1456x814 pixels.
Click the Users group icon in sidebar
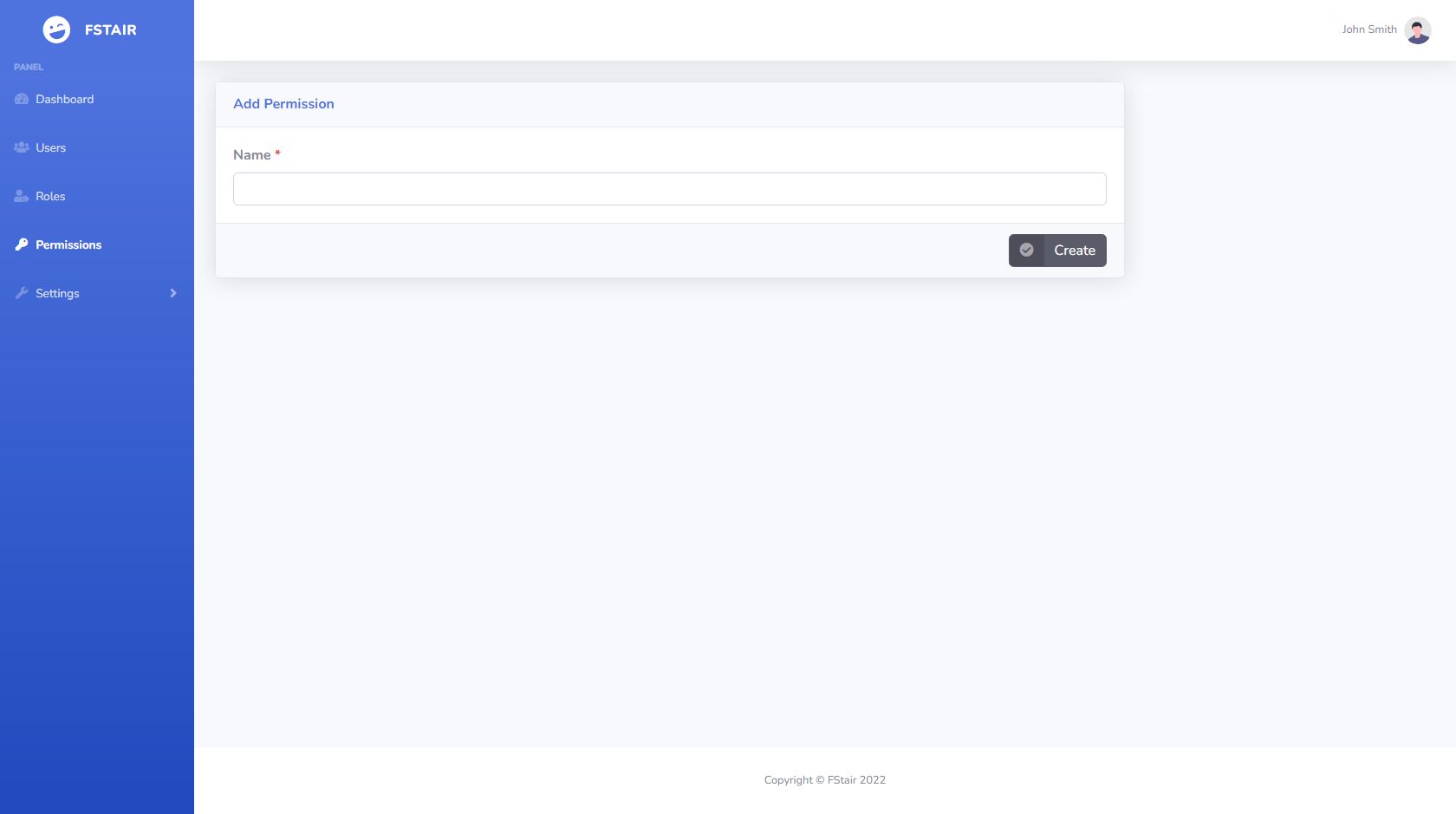pyautogui.click(x=22, y=148)
